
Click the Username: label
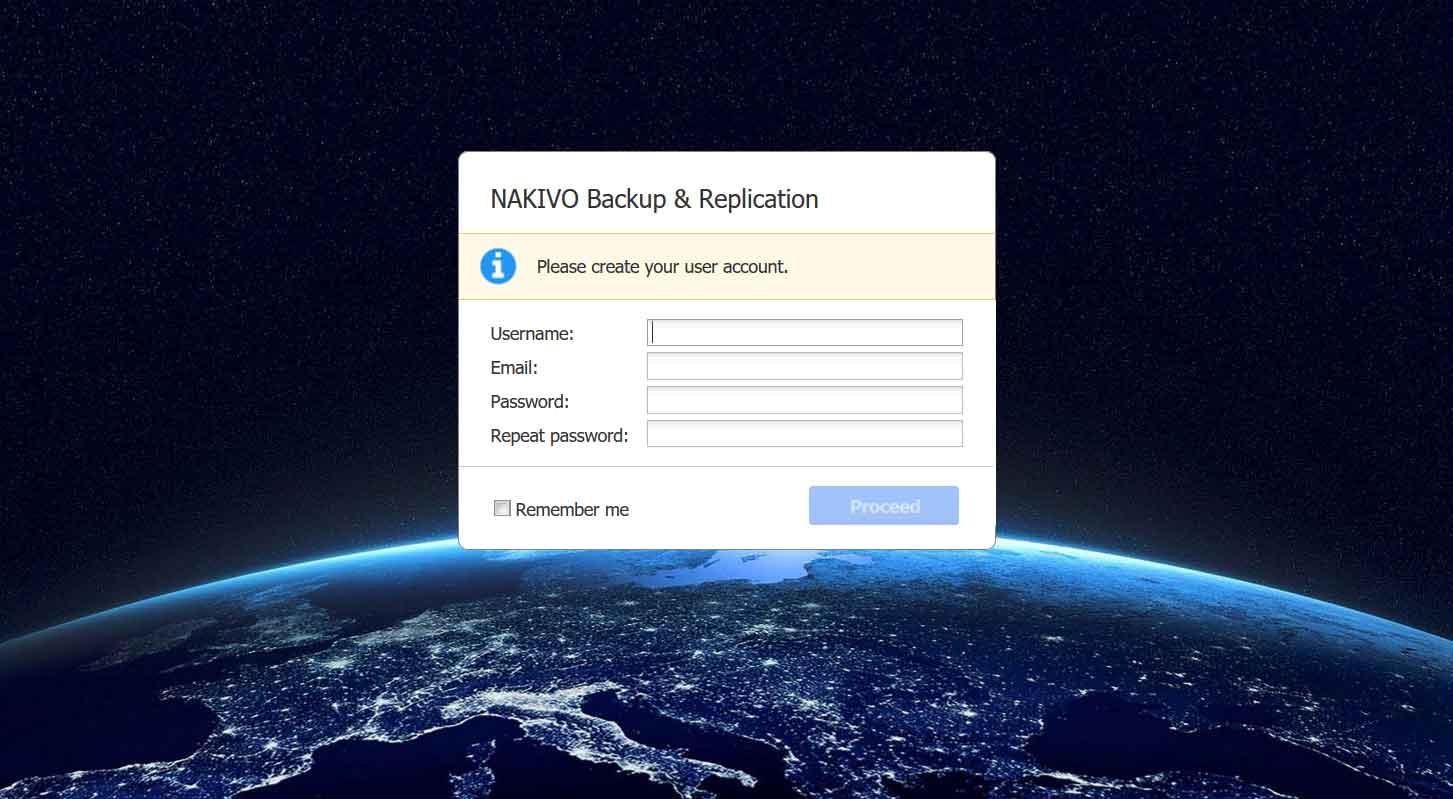click(532, 334)
